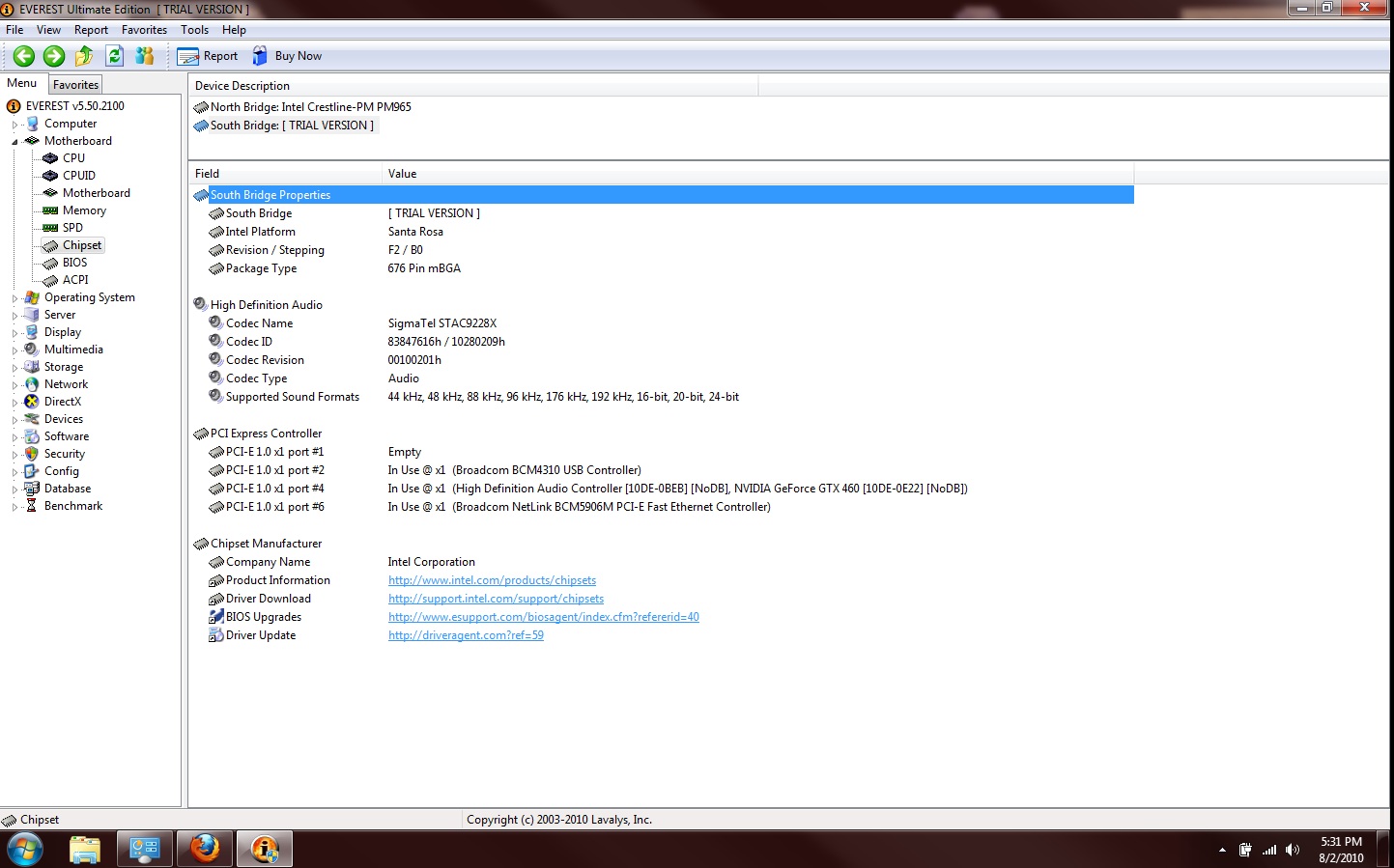The width and height of the screenshot is (1394, 868).
Task: Select the South Bridge Properties row
Action: (663, 195)
